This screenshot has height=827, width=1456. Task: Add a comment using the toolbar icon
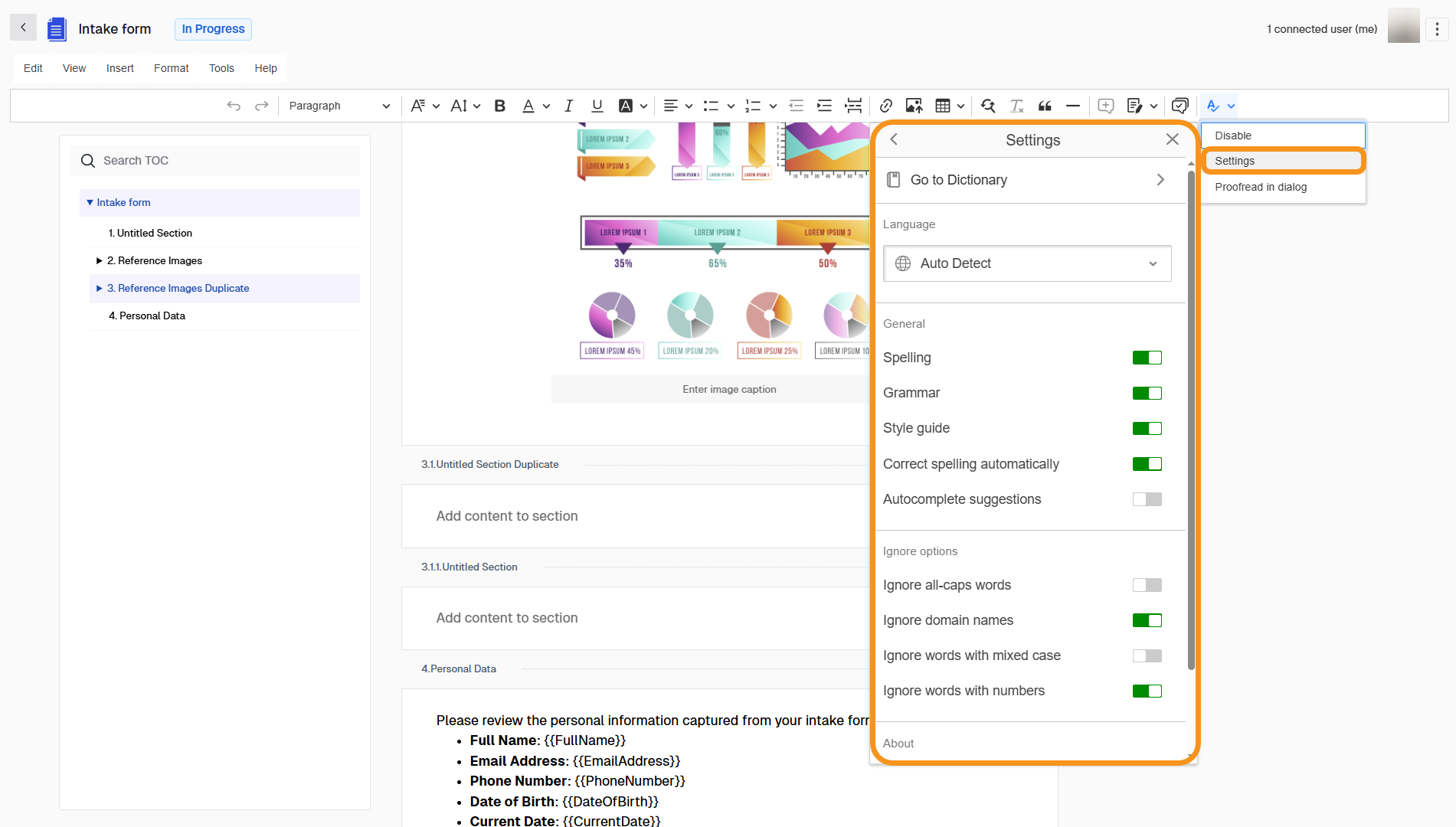1105,106
